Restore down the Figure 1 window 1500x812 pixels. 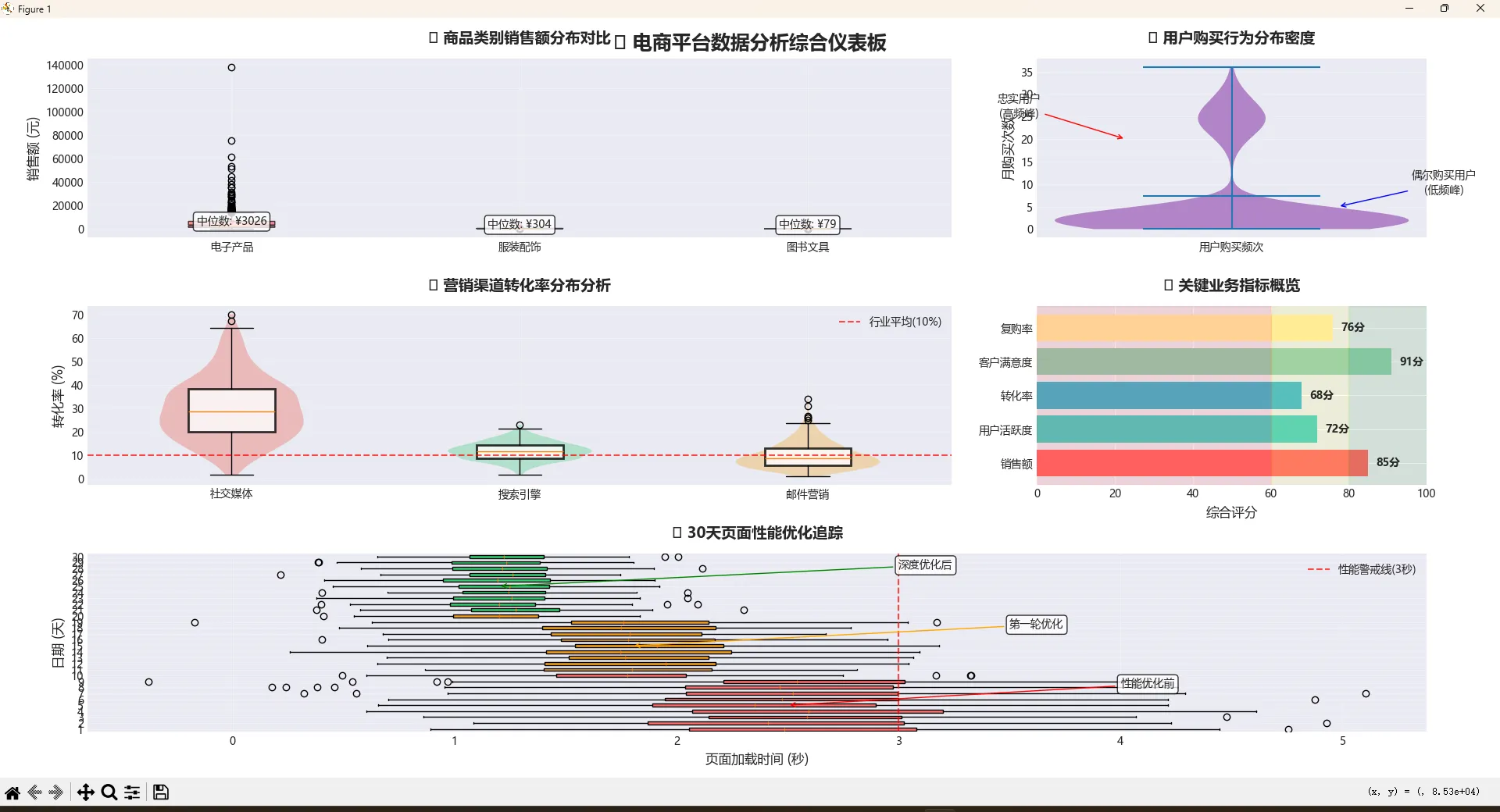point(1445,9)
